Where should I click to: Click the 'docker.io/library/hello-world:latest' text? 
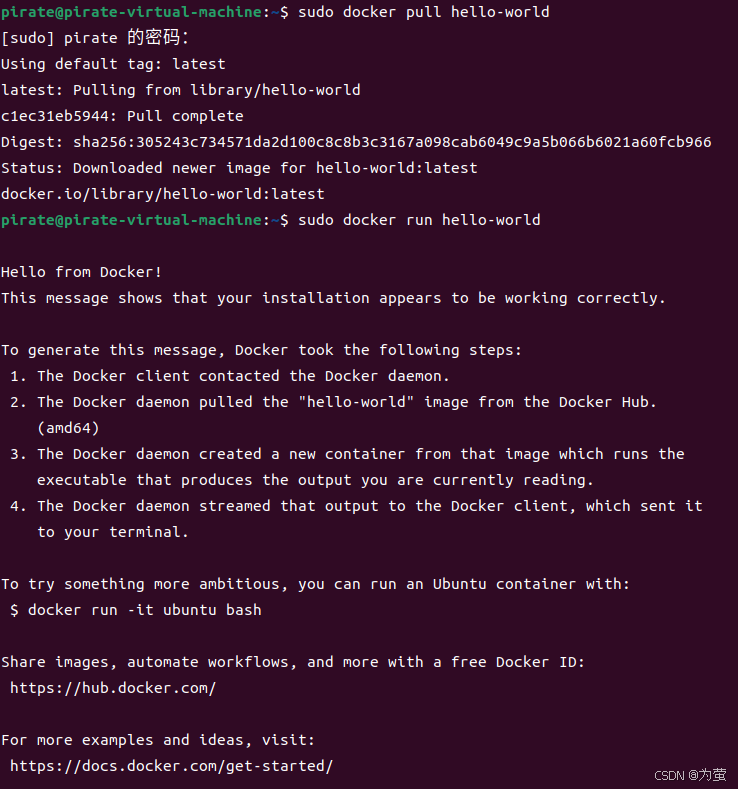163,194
